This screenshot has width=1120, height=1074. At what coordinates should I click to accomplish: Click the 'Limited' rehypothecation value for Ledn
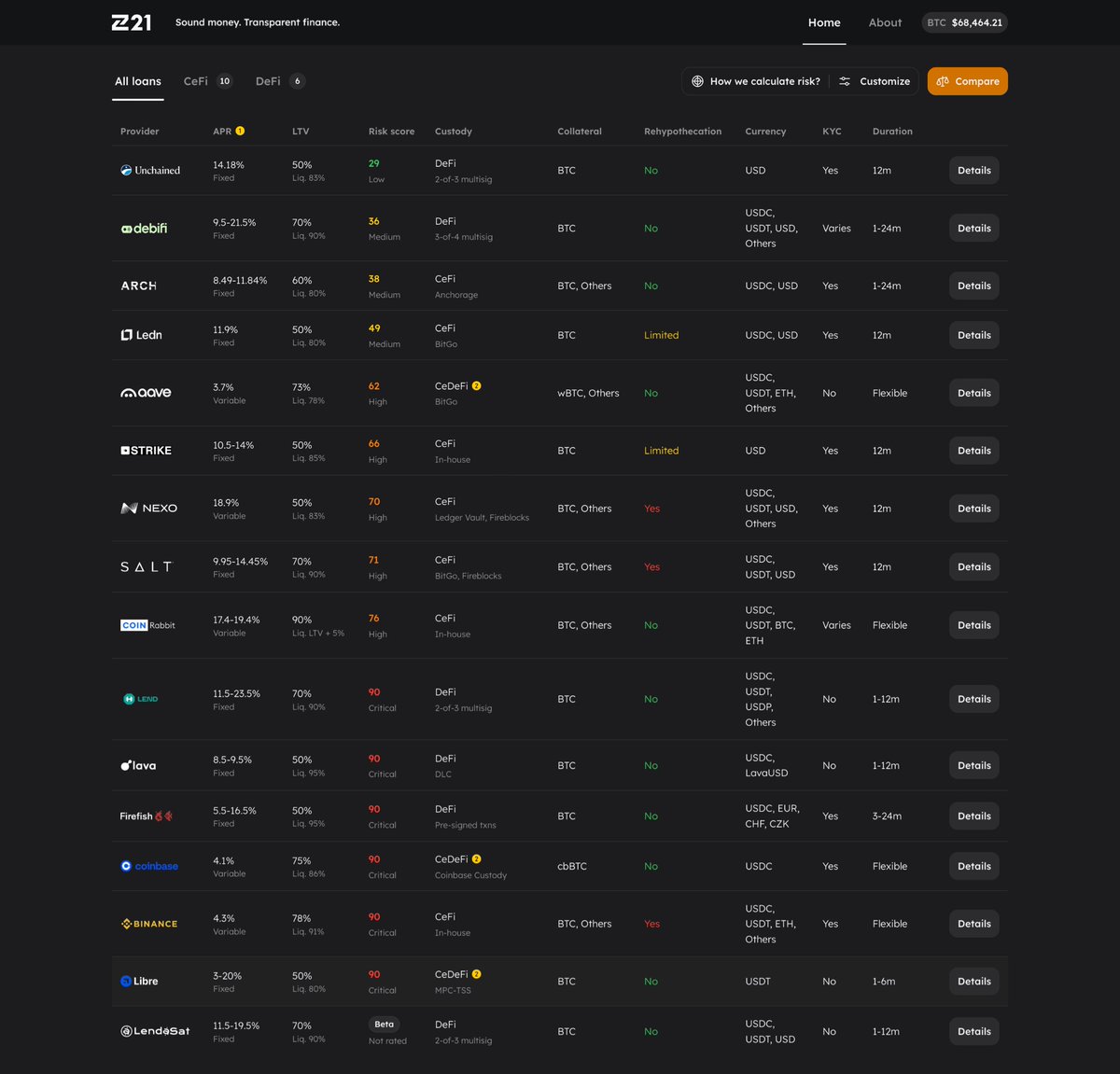pyautogui.click(x=661, y=335)
